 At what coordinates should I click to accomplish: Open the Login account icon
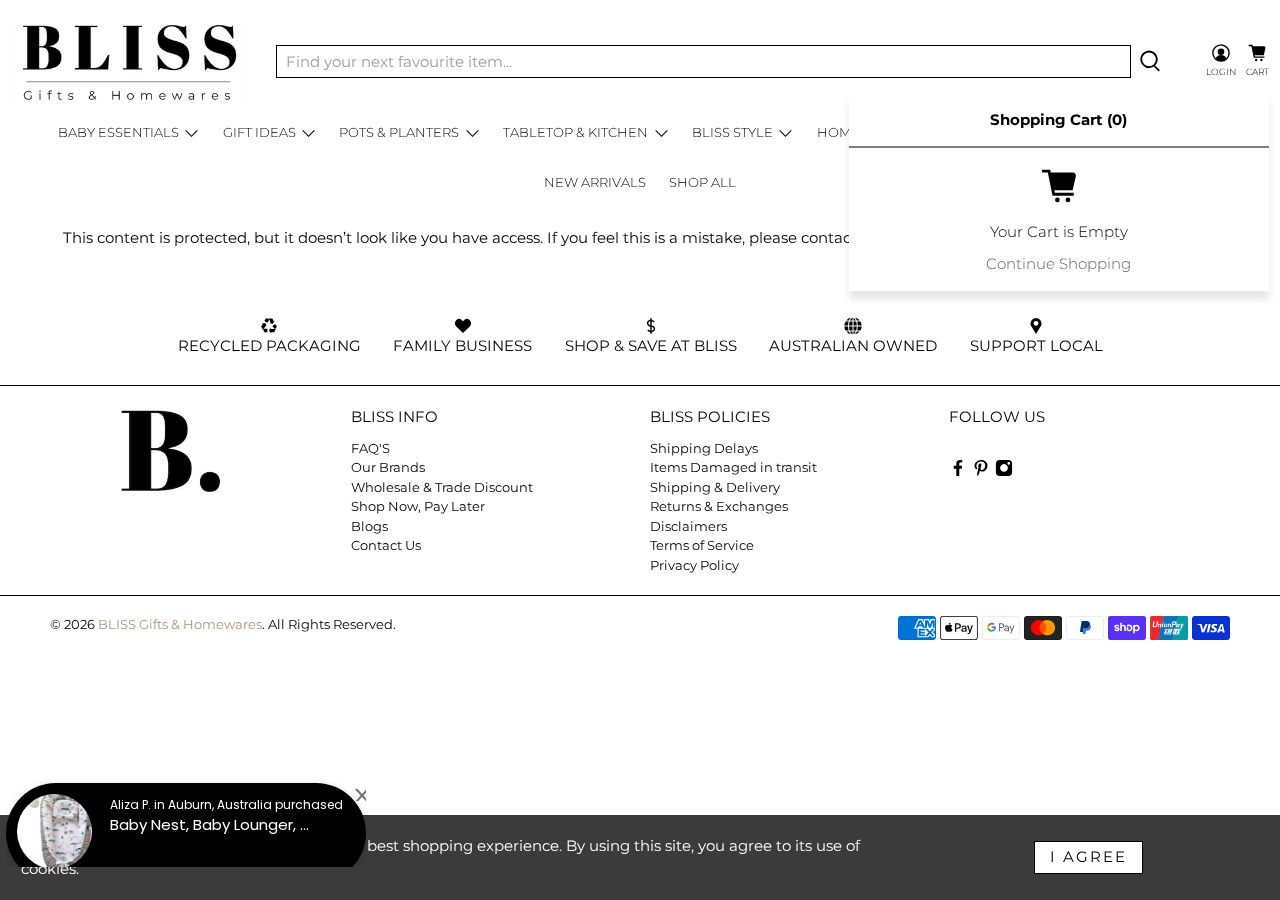click(x=1221, y=60)
